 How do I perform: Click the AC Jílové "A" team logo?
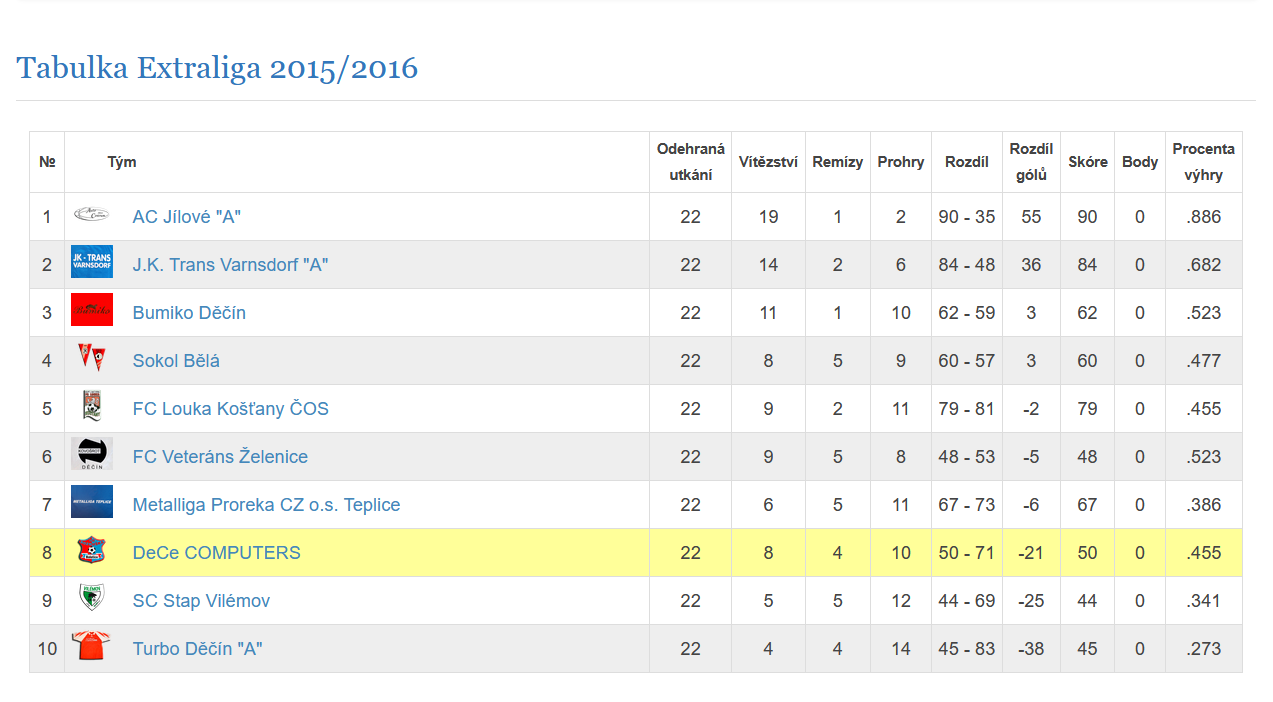click(91, 215)
